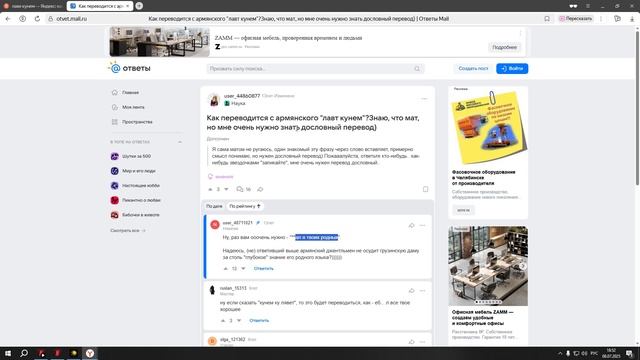The width and height of the screenshot is (640, 360).
Task: Click Ответить under ruslan_15313's answer
Action: [259, 321]
